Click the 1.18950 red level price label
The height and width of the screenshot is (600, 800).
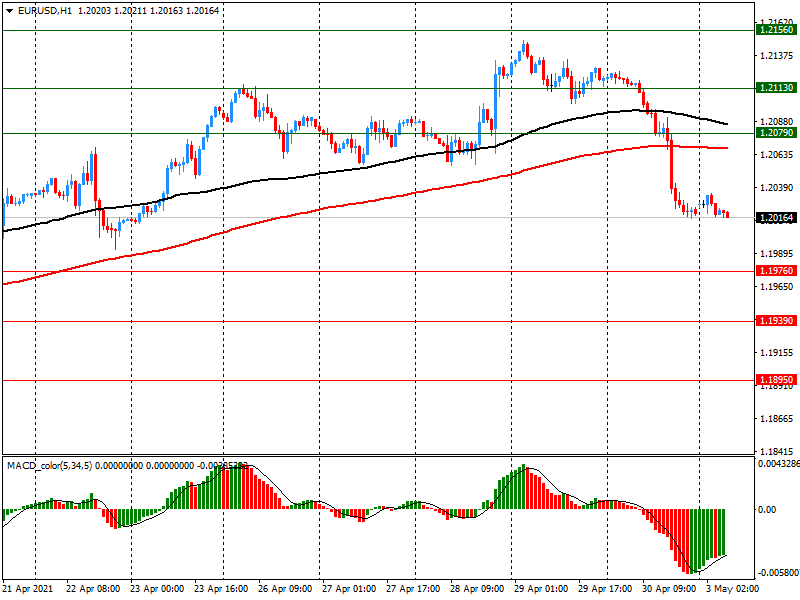(777, 380)
